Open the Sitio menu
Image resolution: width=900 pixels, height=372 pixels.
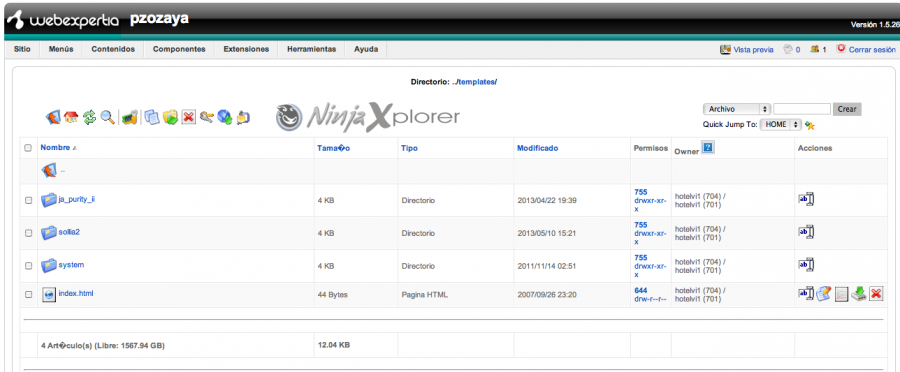click(22, 49)
